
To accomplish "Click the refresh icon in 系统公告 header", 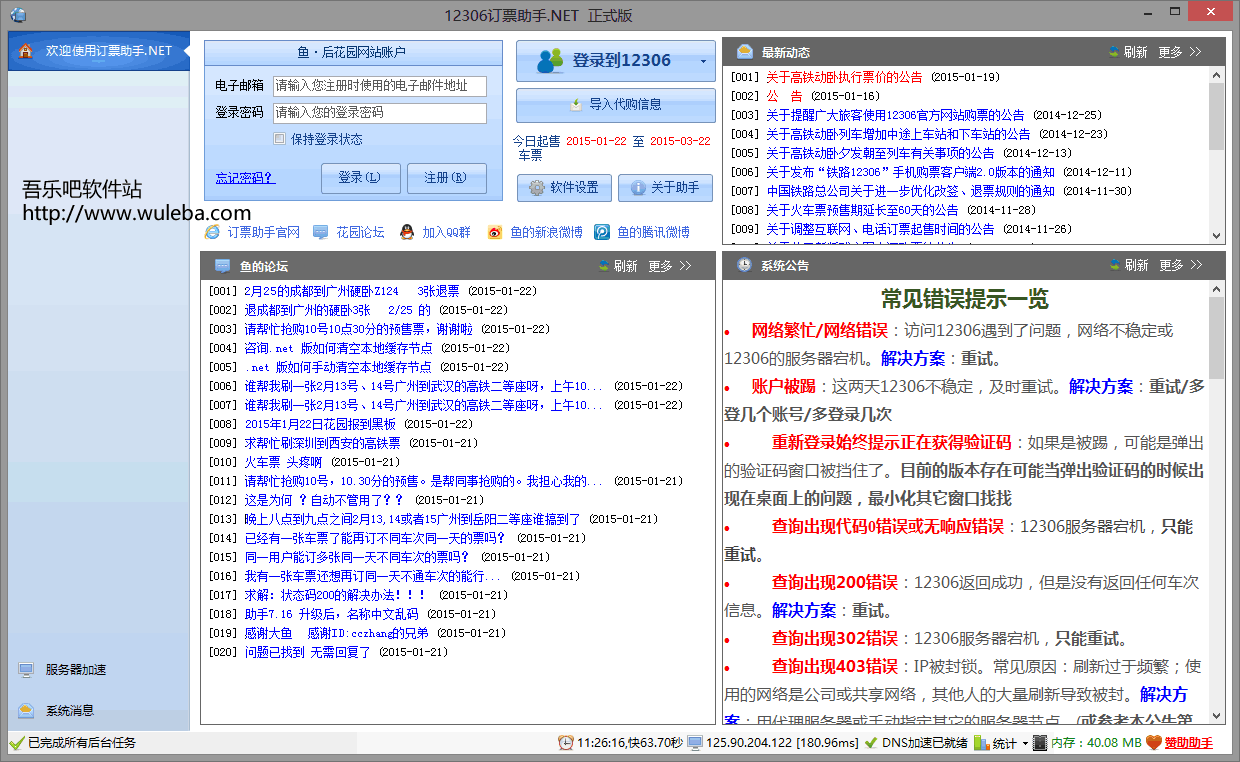I will [x=1114, y=265].
